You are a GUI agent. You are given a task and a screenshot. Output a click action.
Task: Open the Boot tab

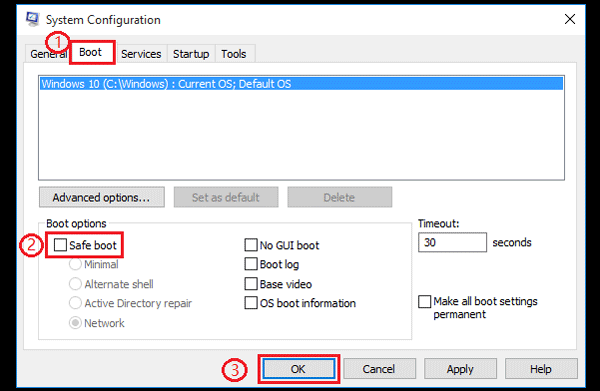tap(91, 52)
